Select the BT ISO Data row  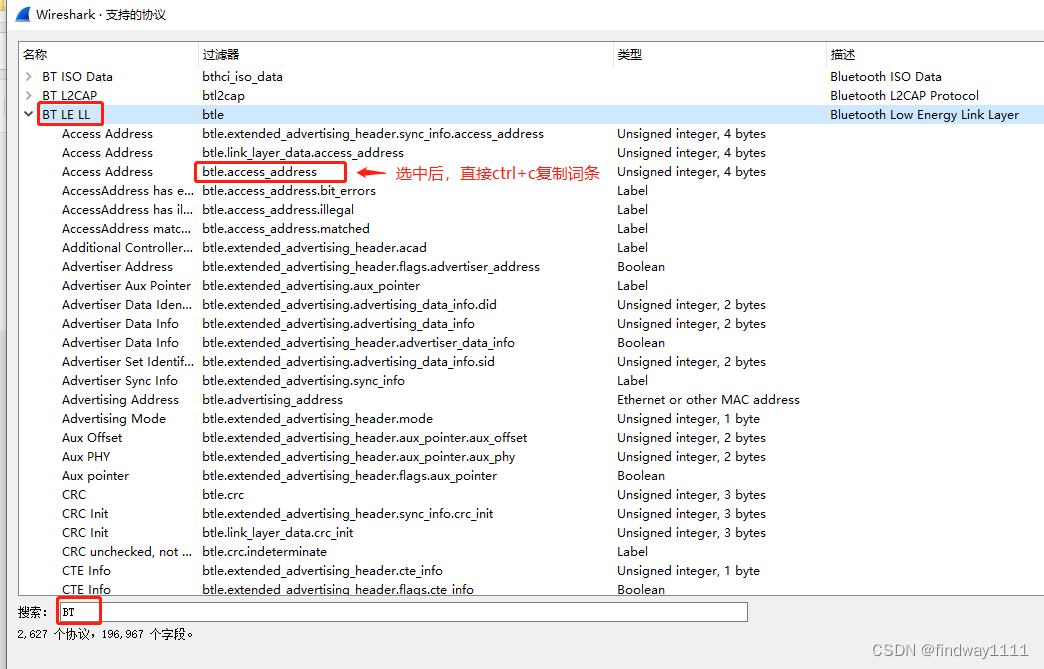pos(531,77)
